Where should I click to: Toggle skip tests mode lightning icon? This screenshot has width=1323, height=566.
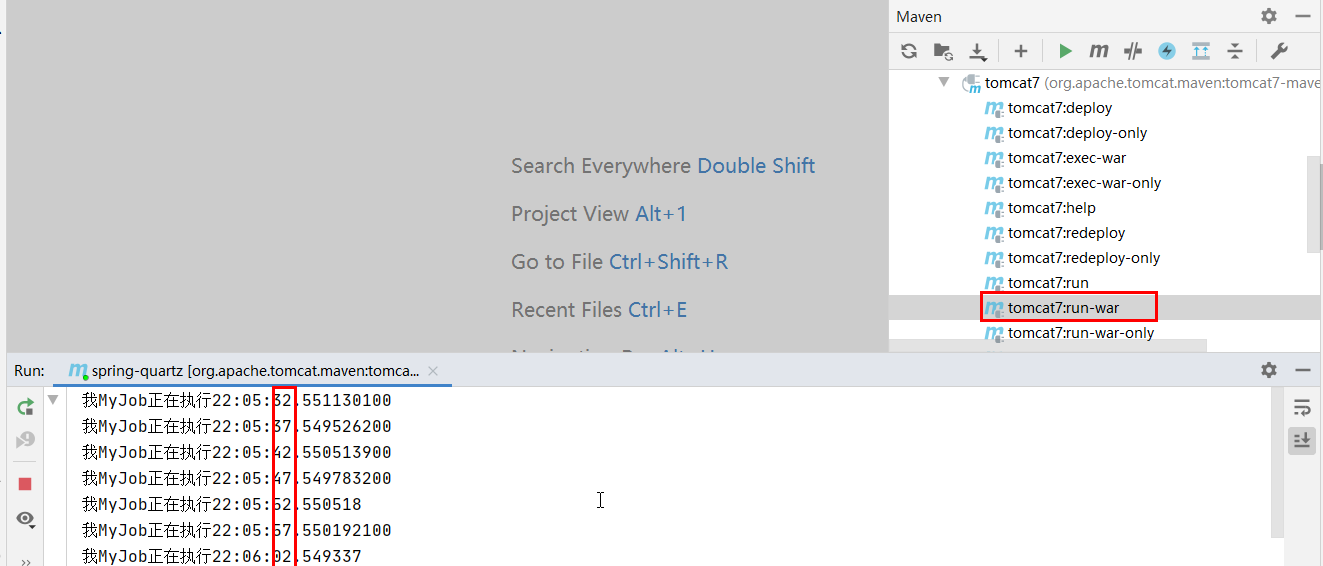click(1167, 51)
